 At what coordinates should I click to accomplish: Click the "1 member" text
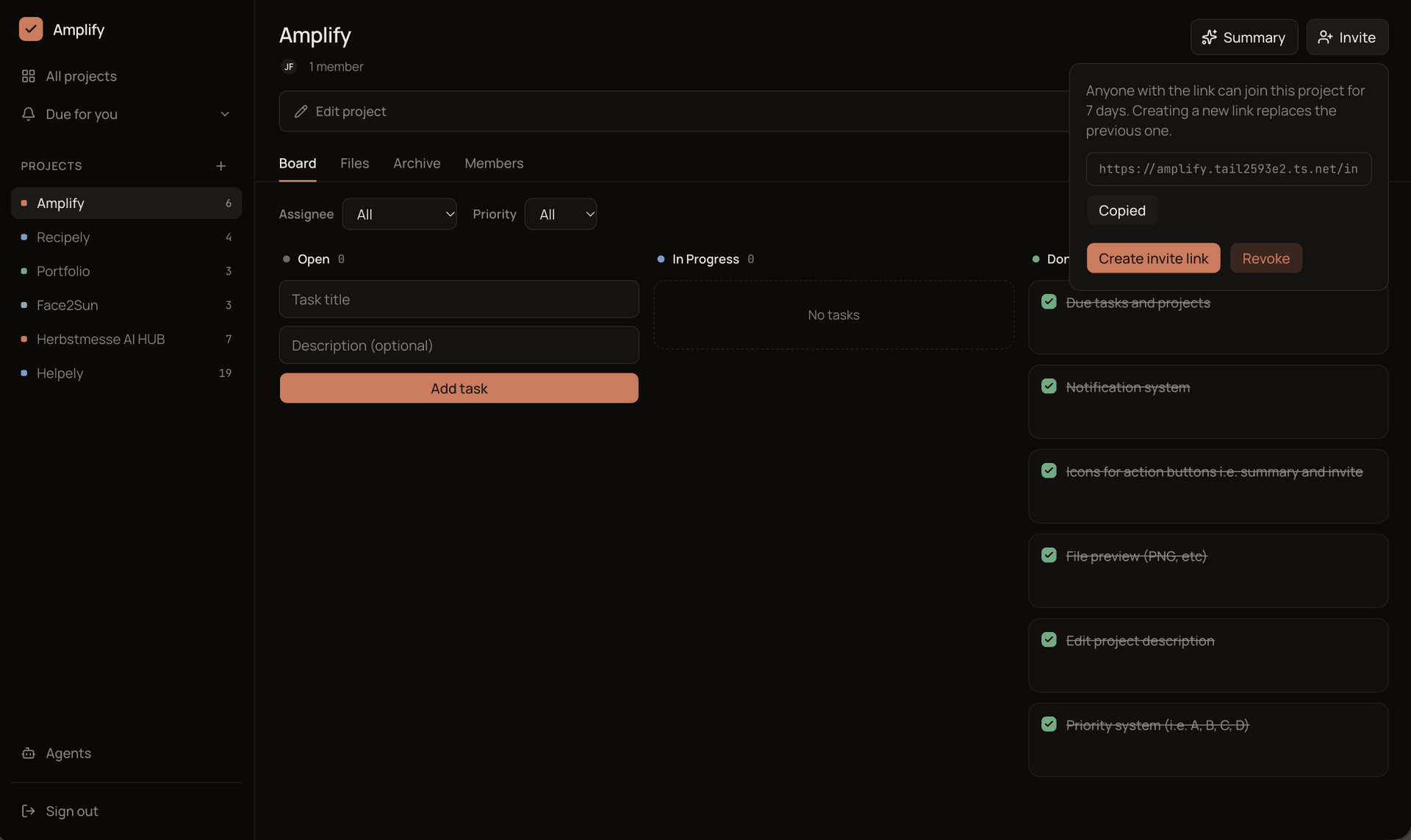click(x=336, y=67)
